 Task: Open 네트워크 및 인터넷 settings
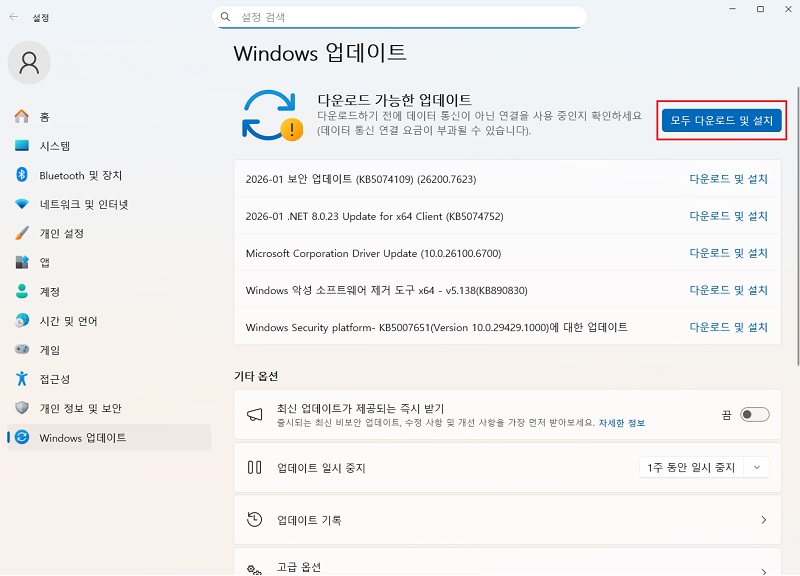[x=72, y=204]
